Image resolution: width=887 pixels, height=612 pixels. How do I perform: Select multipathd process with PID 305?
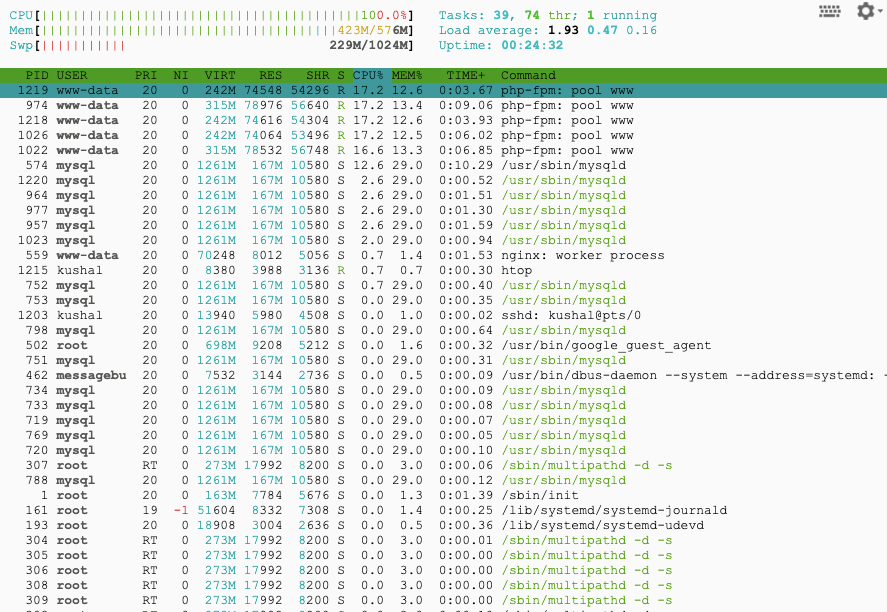click(444, 555)
